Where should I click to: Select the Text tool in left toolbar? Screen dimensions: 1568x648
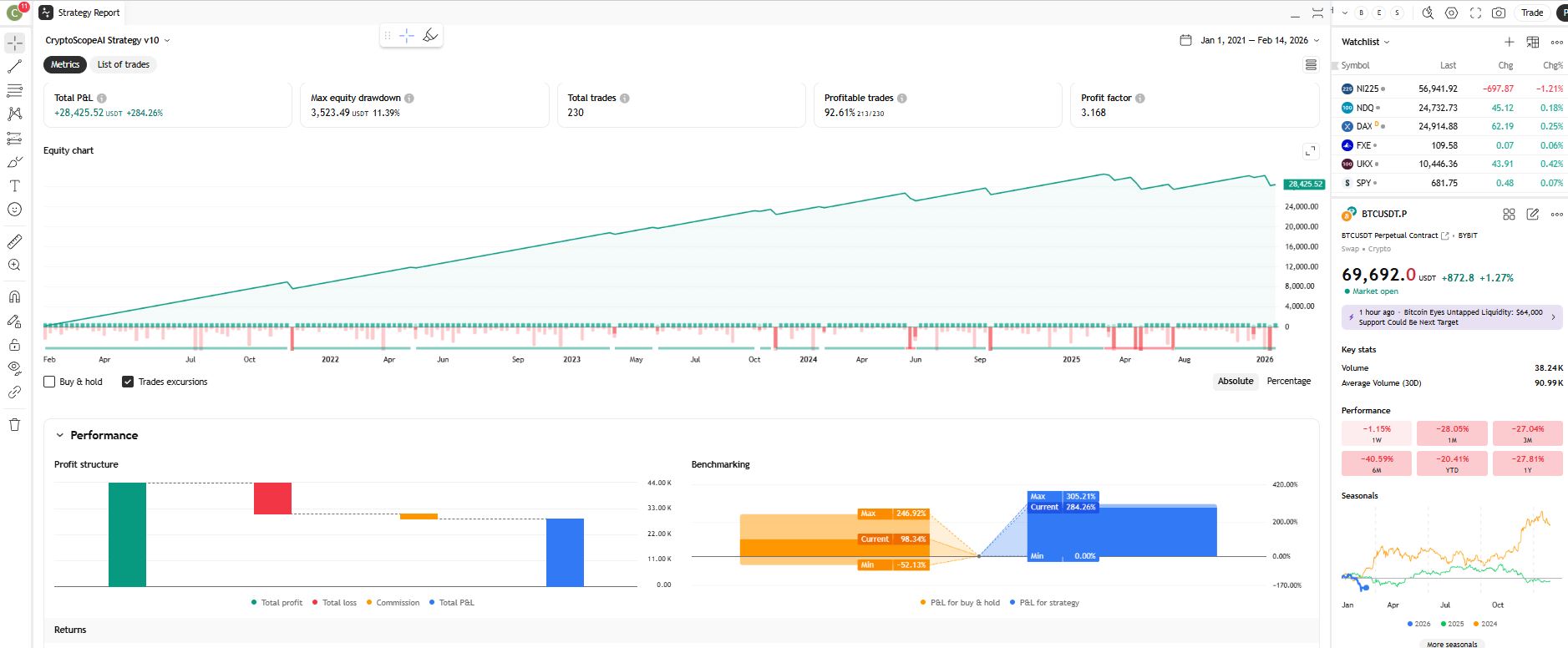(15, 186)
